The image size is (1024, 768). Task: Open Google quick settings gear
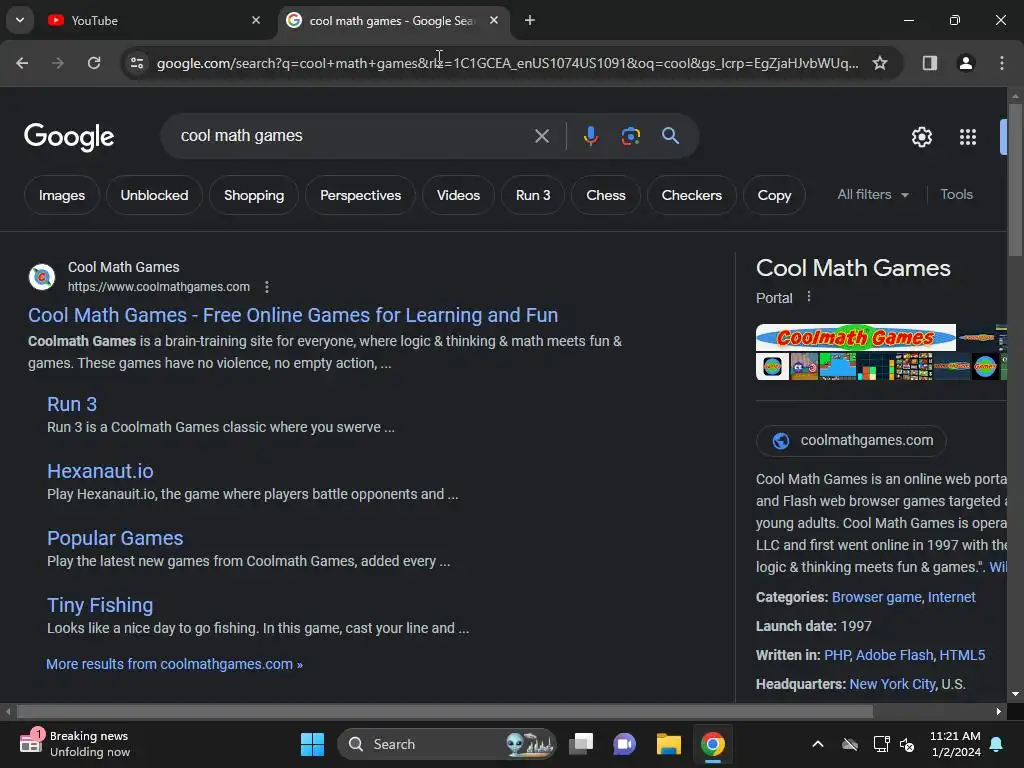click(x=921, y=137)
